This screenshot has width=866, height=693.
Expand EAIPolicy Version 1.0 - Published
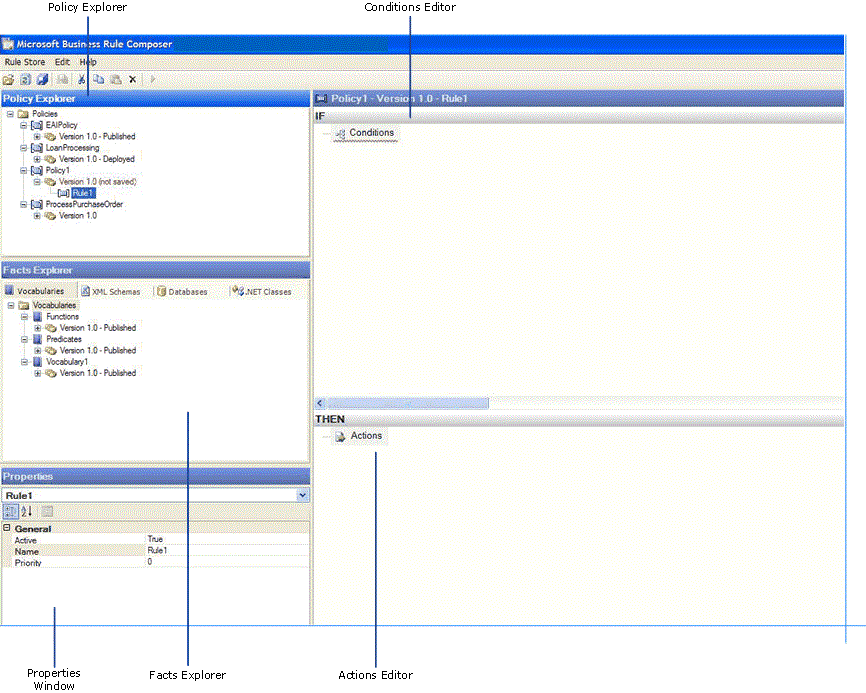tap(37, 136)
